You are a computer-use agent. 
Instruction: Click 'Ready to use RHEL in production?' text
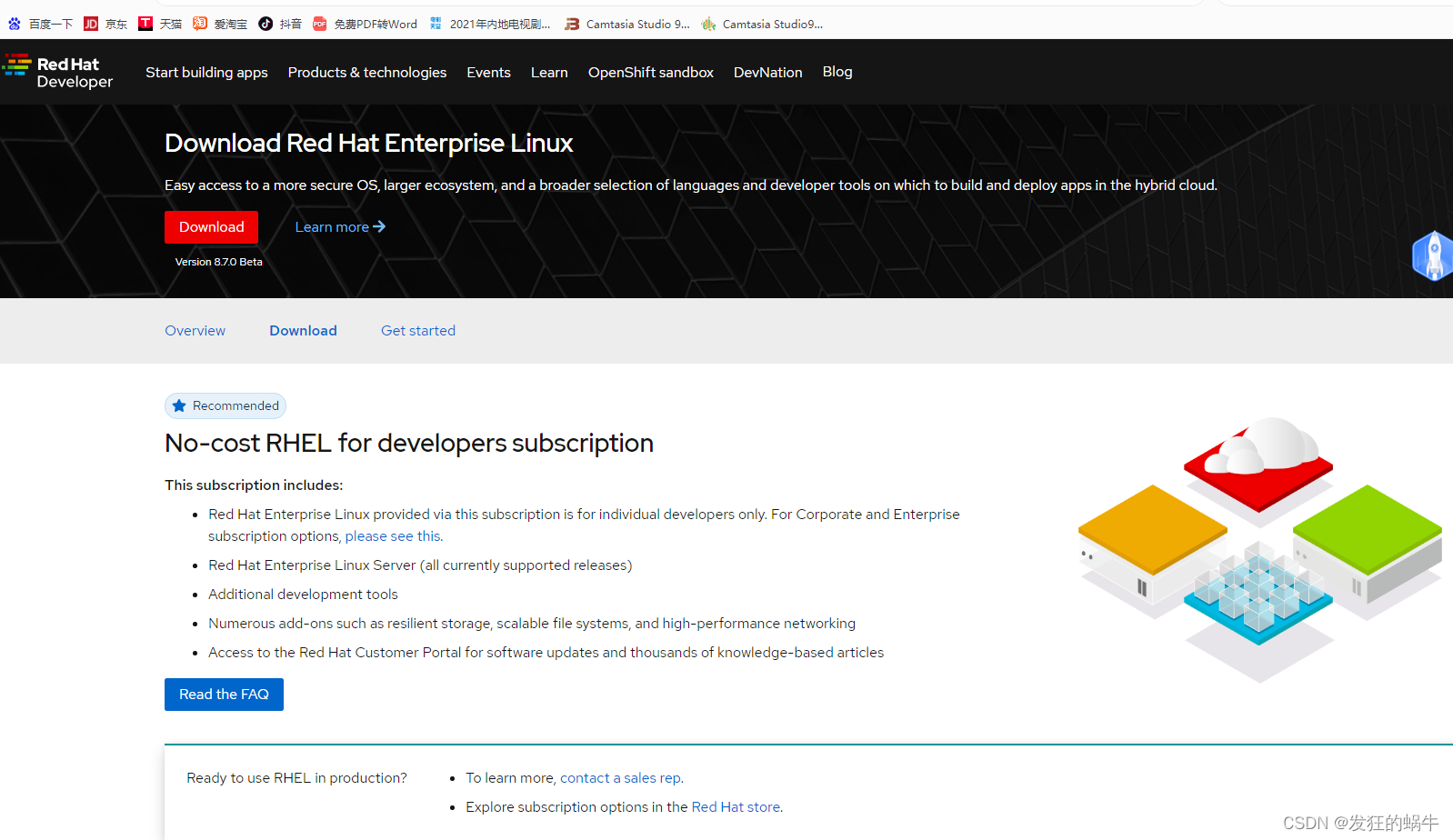(296, 778)
